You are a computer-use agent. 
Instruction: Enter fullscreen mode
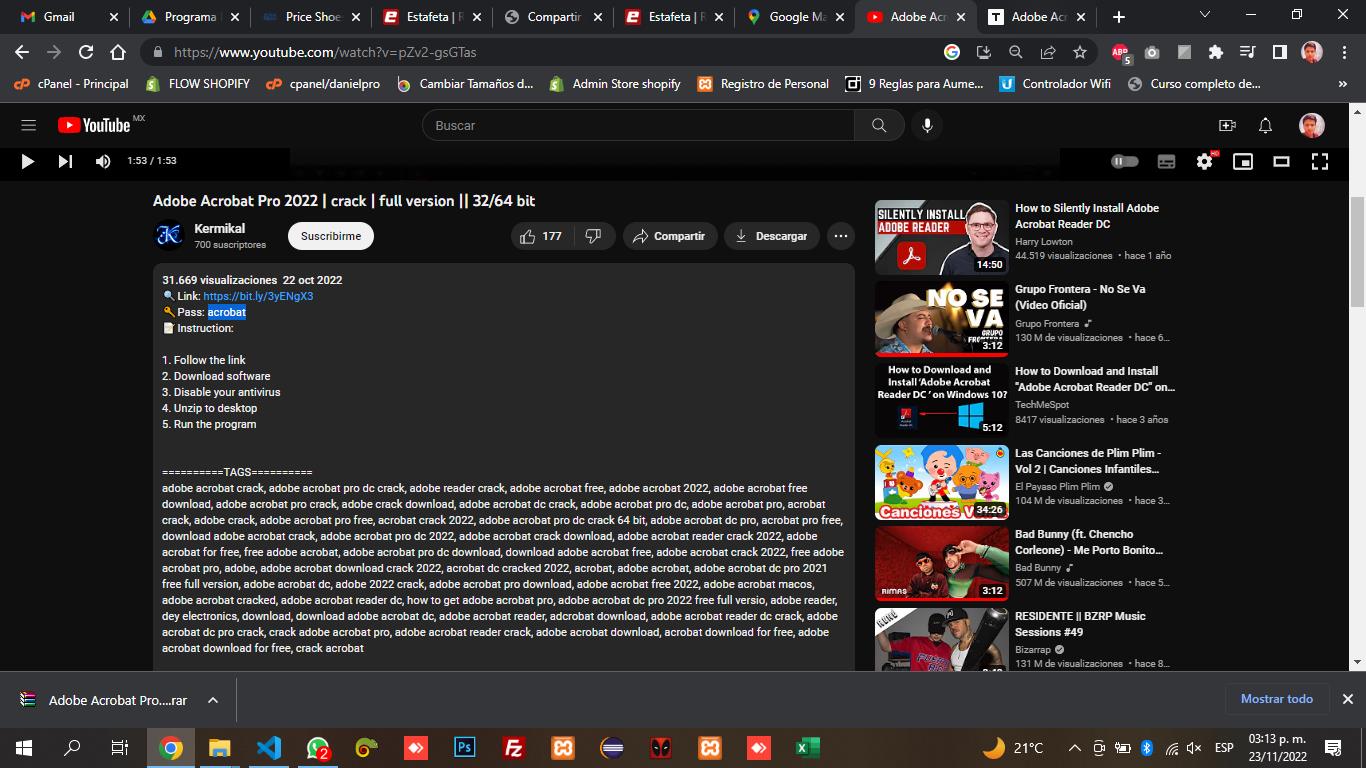tap(1320, 161)
